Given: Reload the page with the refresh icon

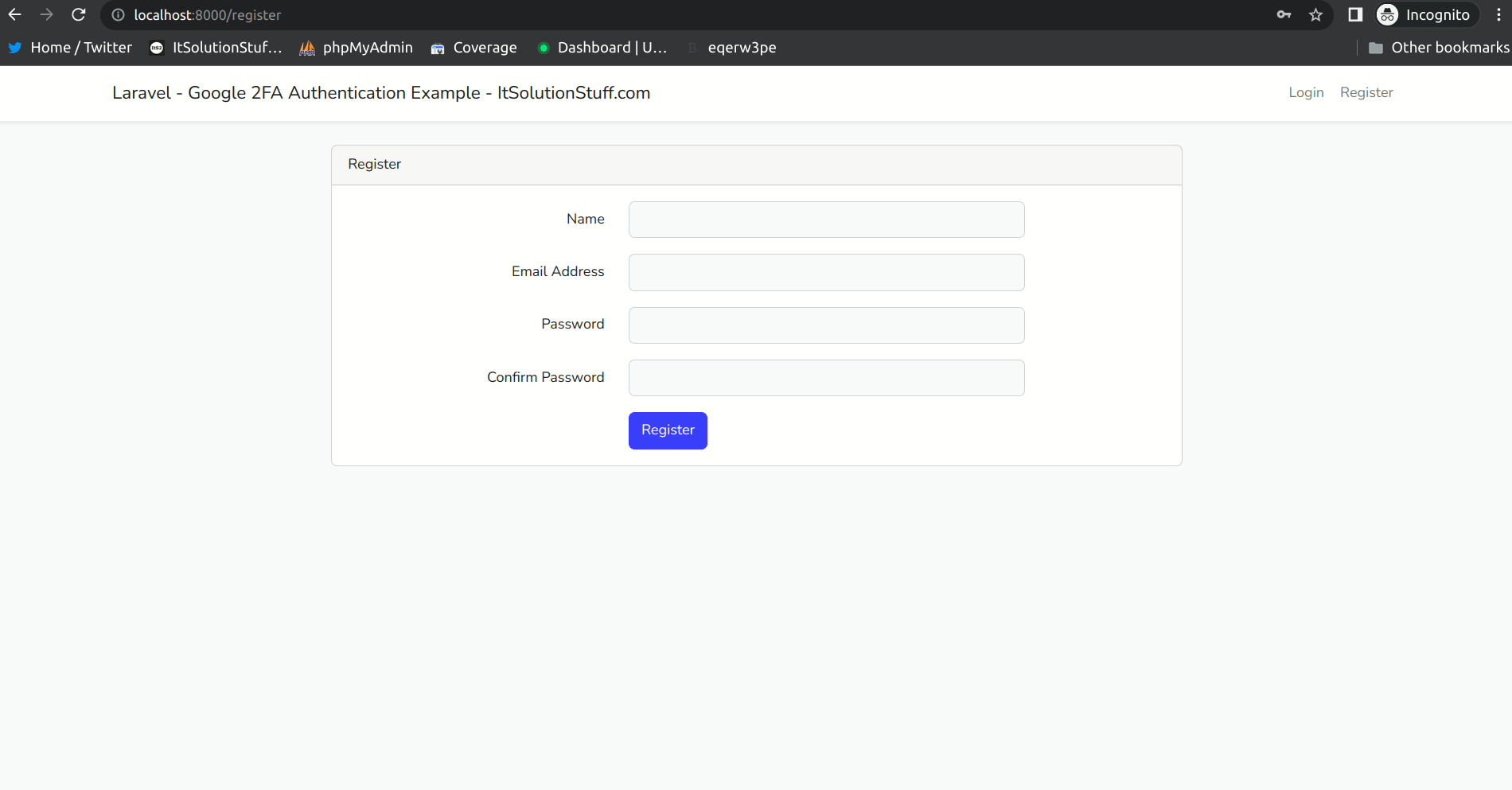Looking at the screenshot, I should click(78, 15).
